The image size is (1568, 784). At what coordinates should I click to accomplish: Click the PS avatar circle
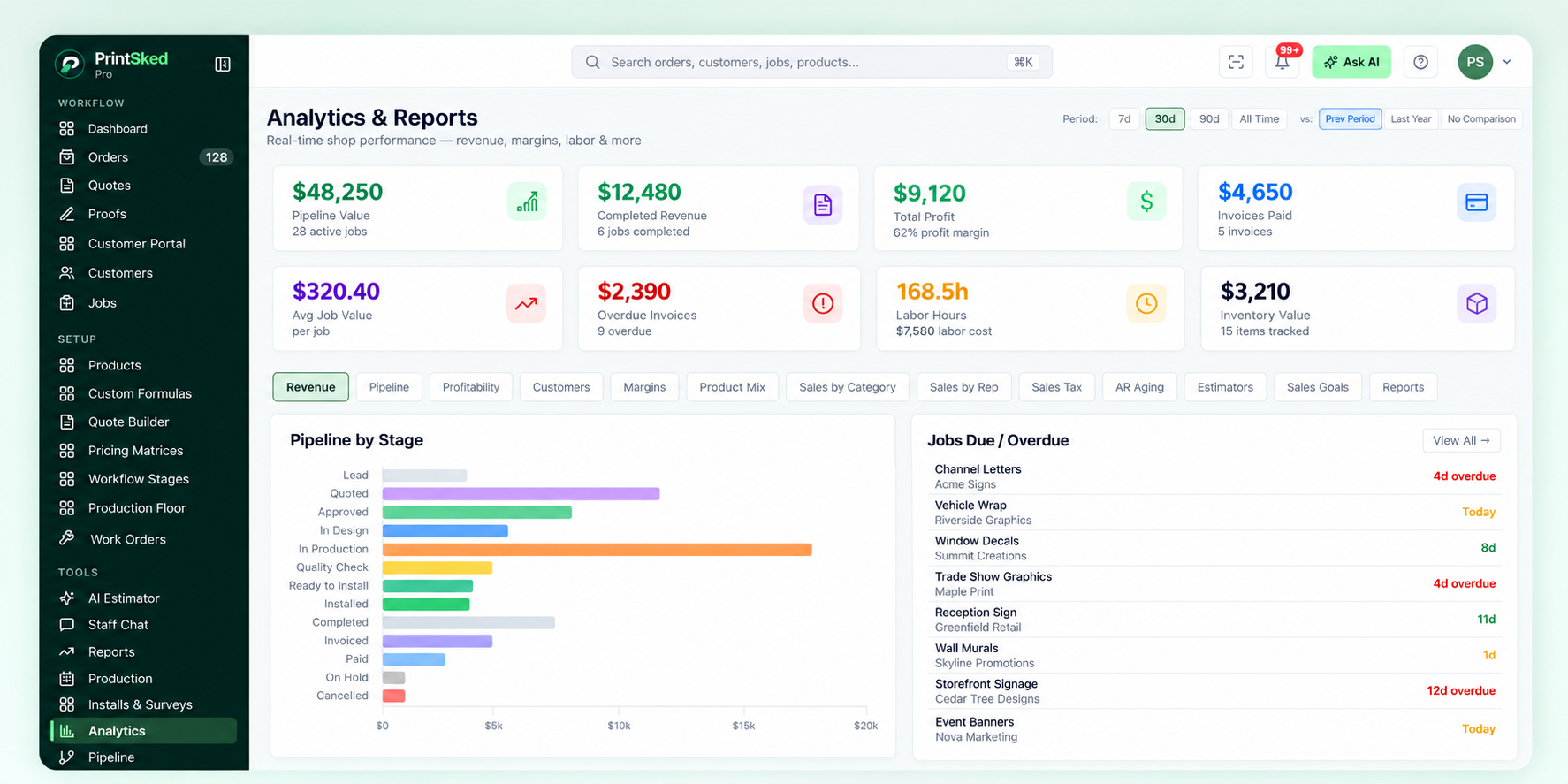click(x=1475, y=62)
